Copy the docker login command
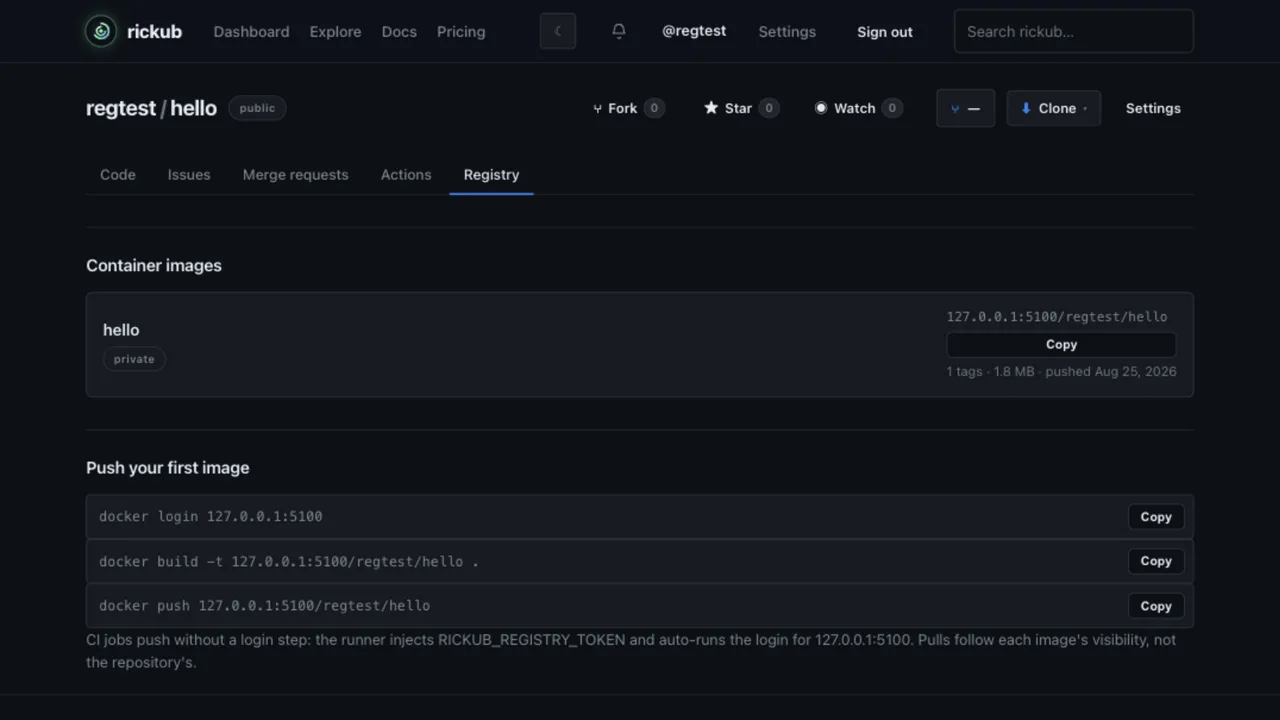This screenshot has width=1280, height=720. (x=1156, y=517)
